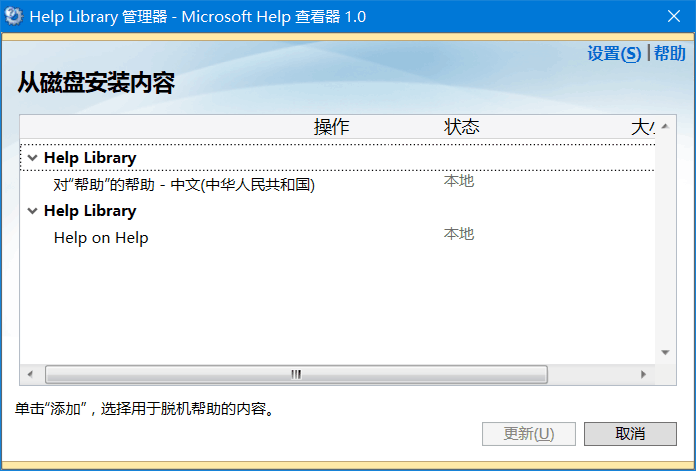
Task: Collapse the Help Library group above Help on Help
Action: click(32, 211)
